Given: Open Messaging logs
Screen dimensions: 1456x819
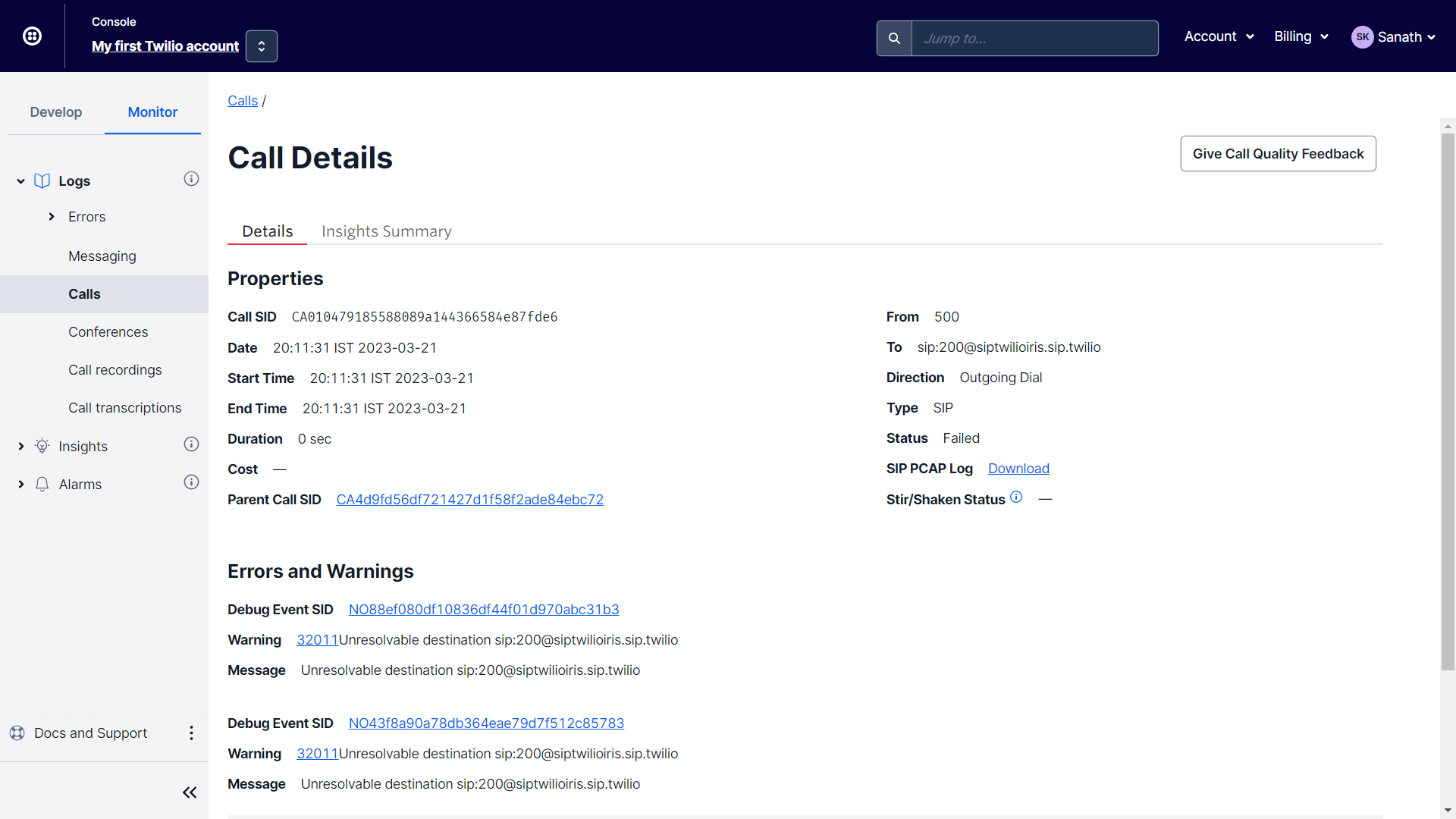Looking at the screenshot, I should coord(102,256).
